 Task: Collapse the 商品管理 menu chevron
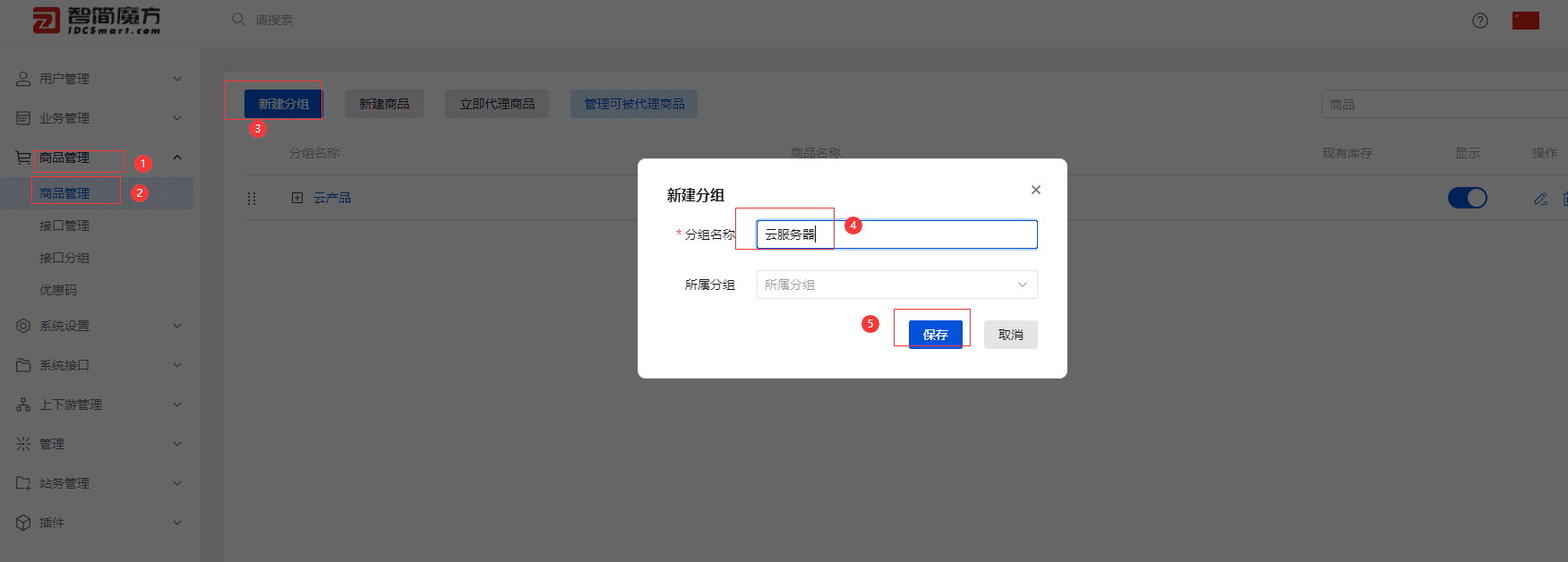(x=177, y=158)
